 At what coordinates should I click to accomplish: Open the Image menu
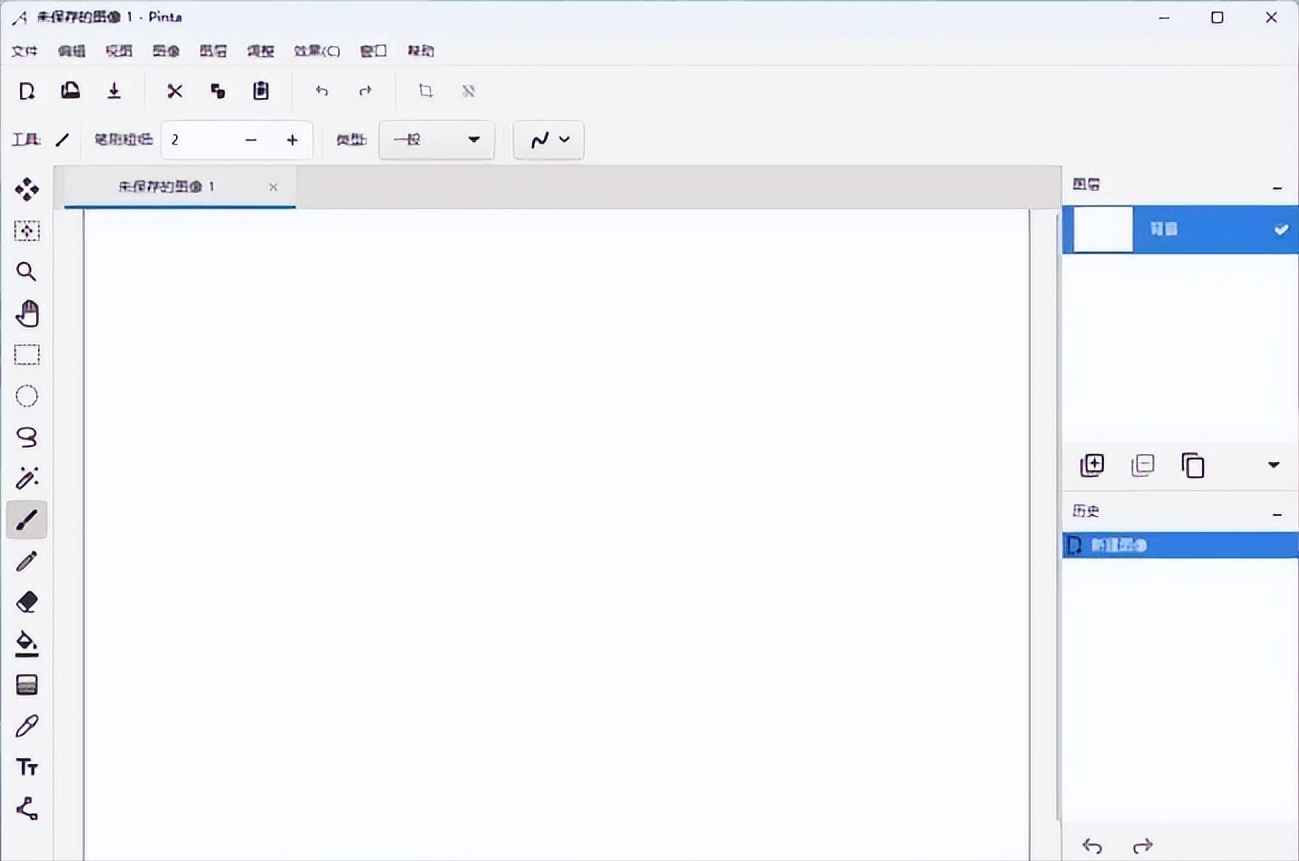coord(166,51)
